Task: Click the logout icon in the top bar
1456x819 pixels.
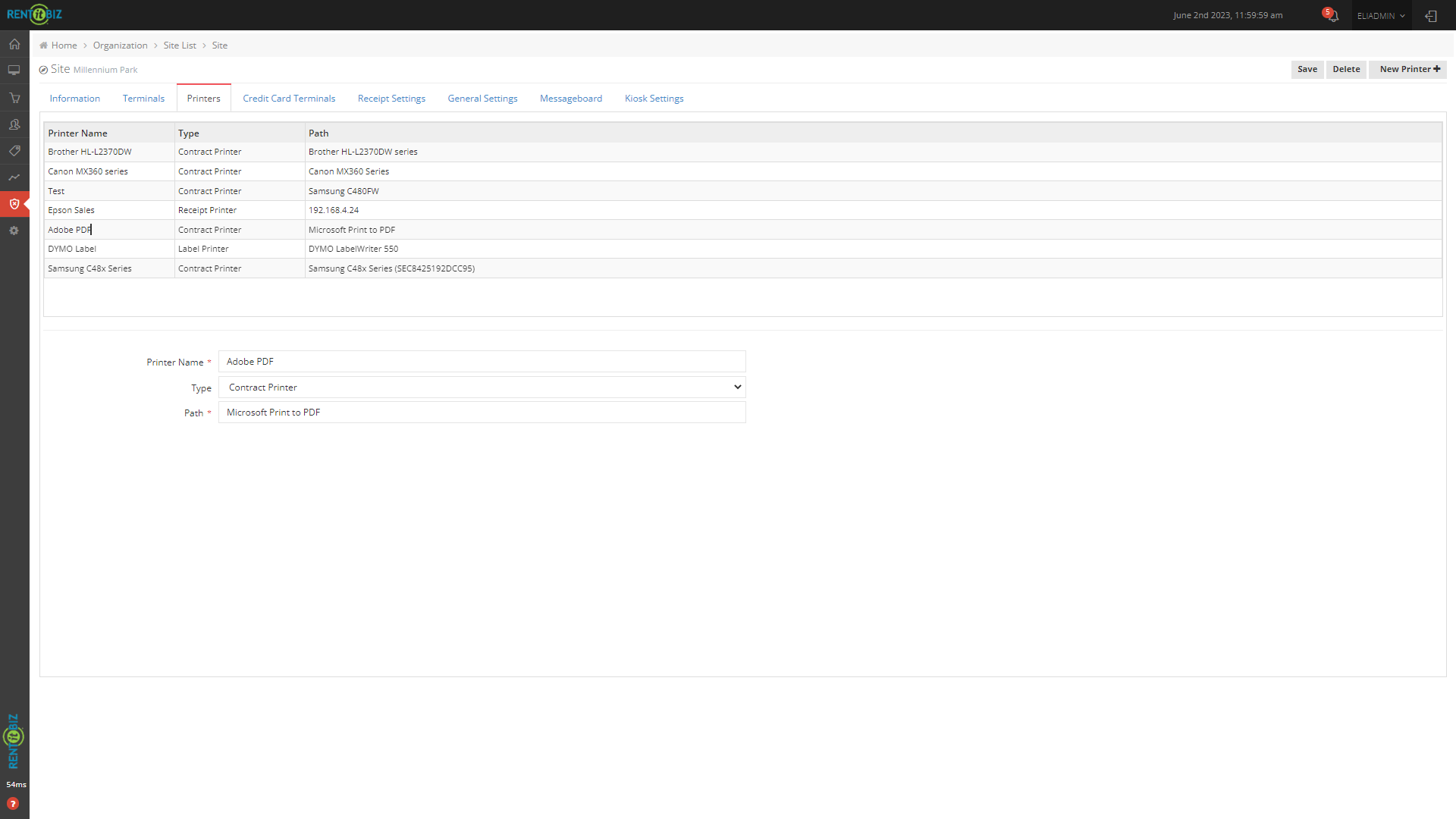Action: point(1431,16)
